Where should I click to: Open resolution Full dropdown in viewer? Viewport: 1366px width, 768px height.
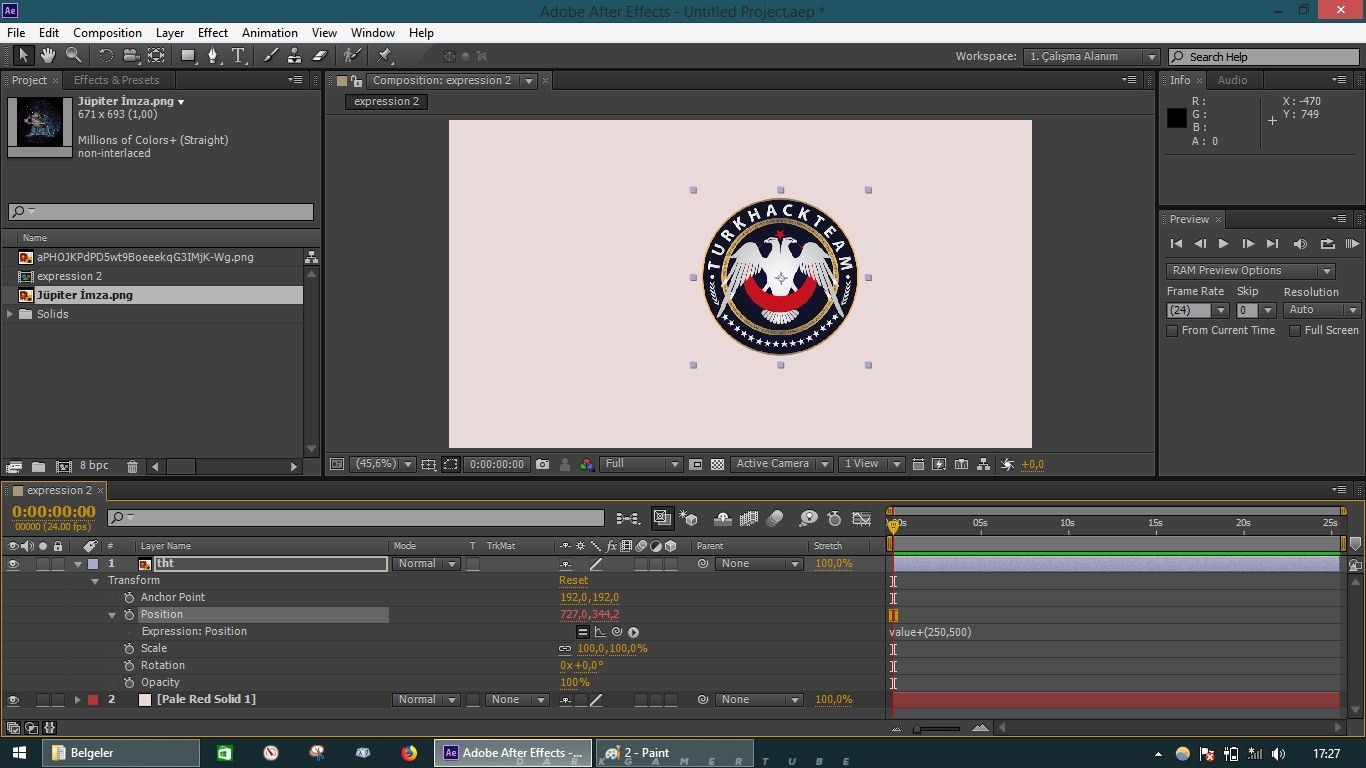[x=641, y=464]
